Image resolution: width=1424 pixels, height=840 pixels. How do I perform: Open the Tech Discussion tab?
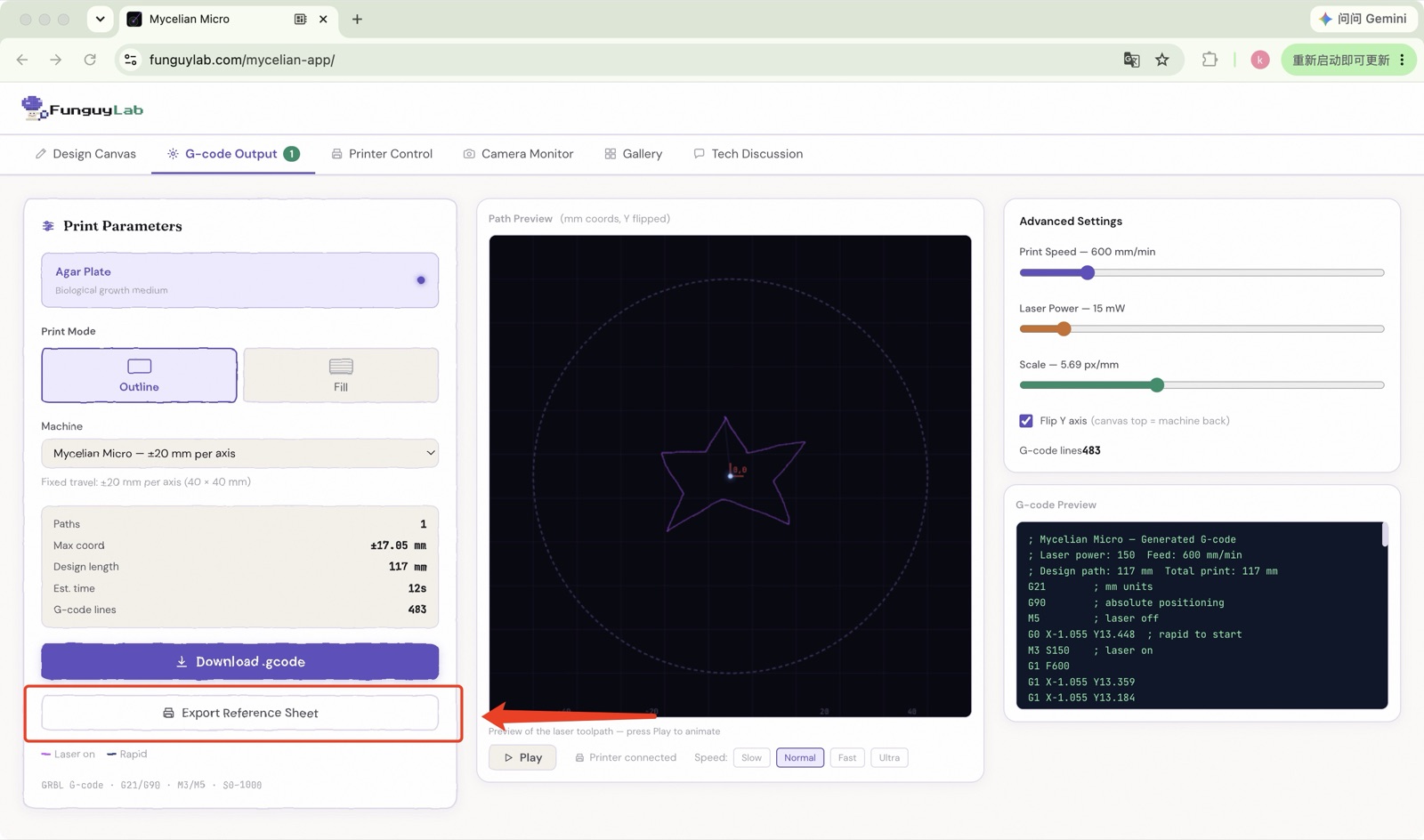tap(748, 154)
